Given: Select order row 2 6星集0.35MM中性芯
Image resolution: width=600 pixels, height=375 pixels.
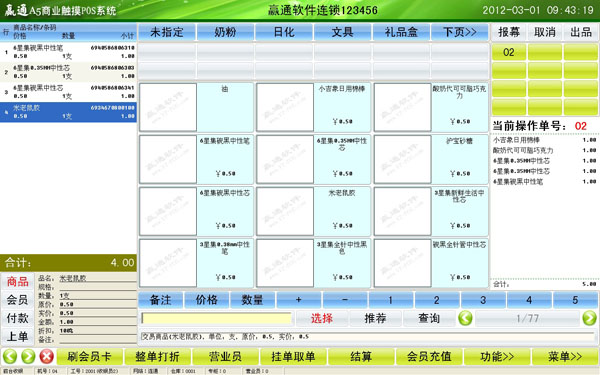Looking at the screenshot, I should pyautogui.click(x=68, y=72).
